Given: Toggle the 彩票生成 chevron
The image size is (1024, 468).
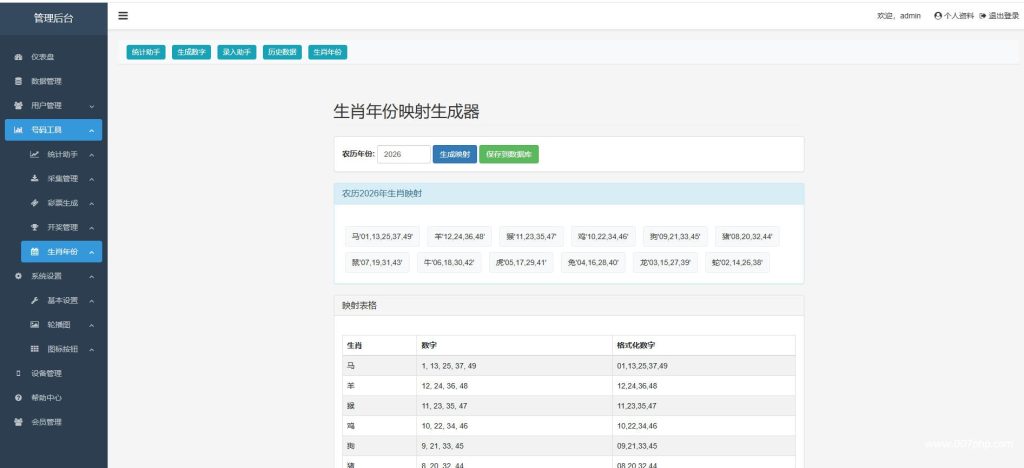Looking at the screenshot, I should [91, 204].
